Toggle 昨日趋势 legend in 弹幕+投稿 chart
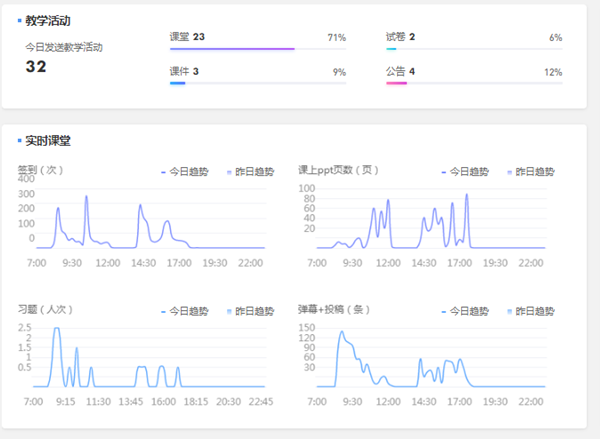This screenshot has height=439, width=600. click(x=530, y=310)
